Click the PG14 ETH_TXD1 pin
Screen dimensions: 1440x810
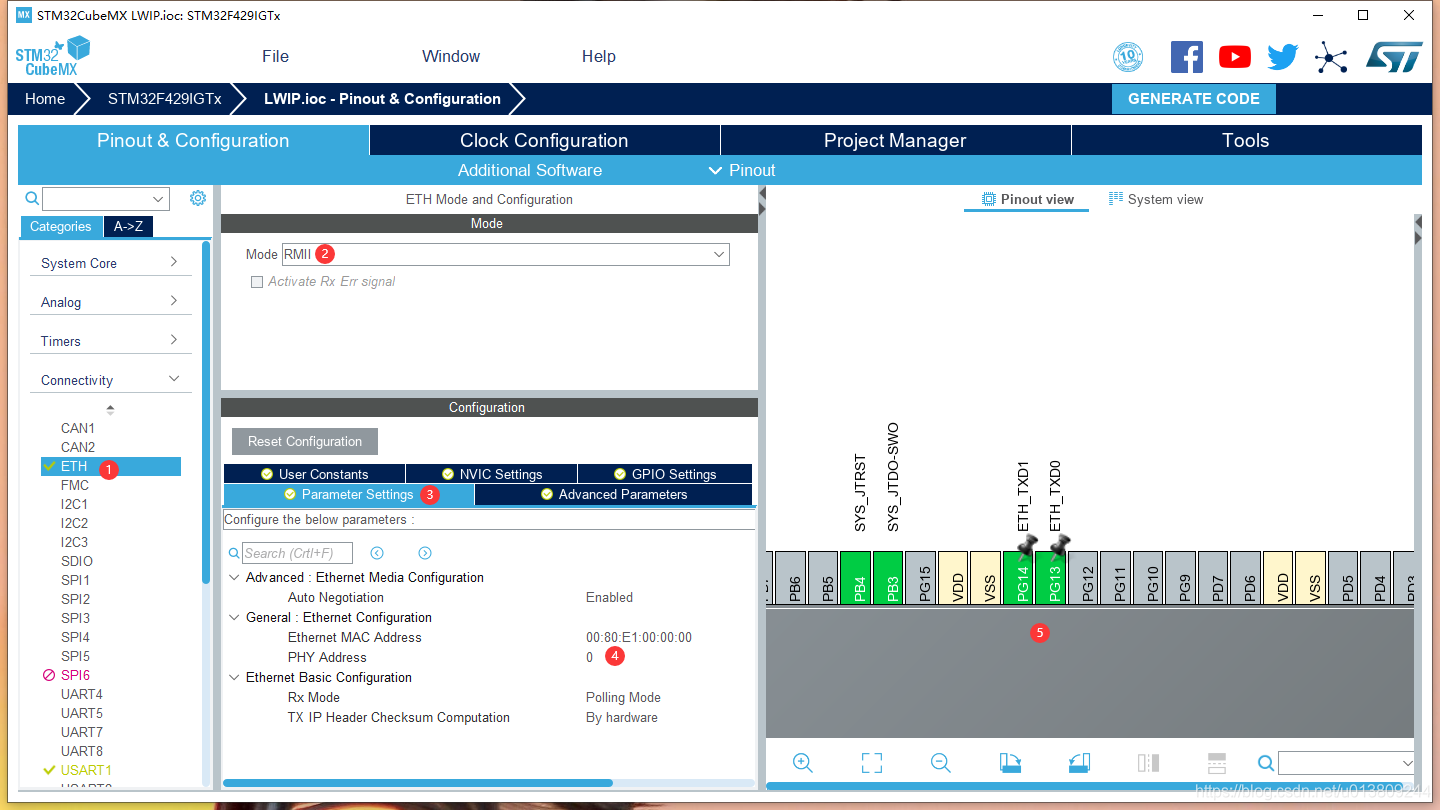[1018, 577]
